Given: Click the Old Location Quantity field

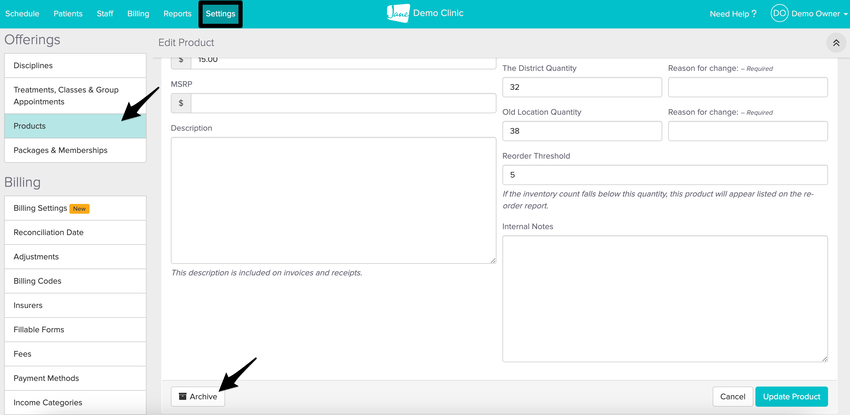Looking at the screenshot, I should tap(582, 131).
